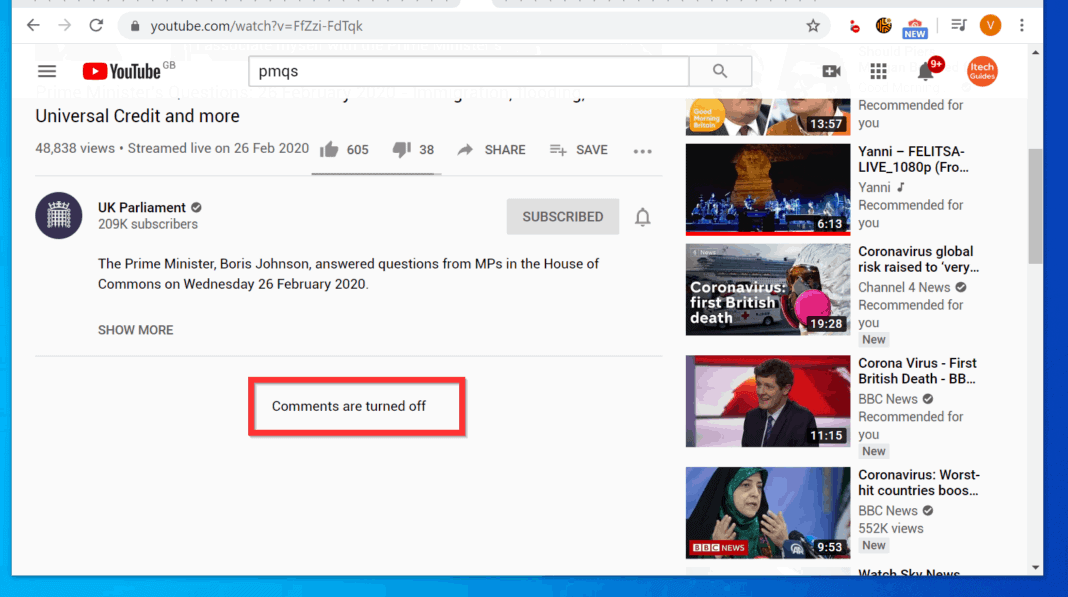Click the '48,838 views' text

click(x=75, y=149)
